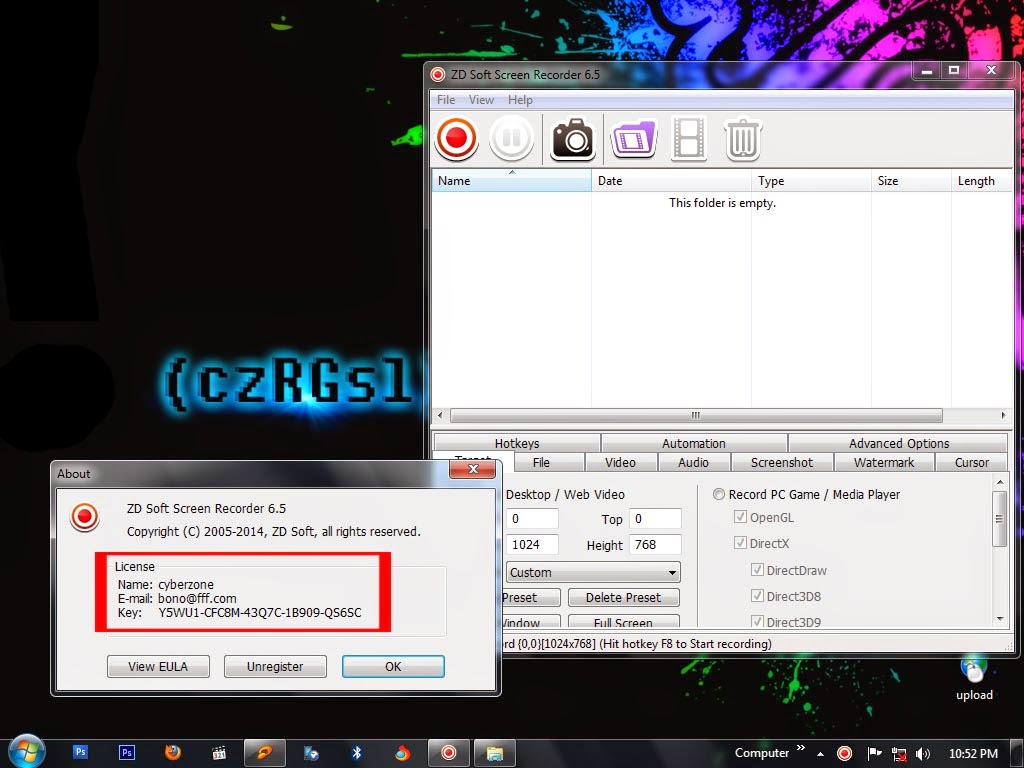
Task: Sort the file list by Type column
Action: tap(811, 181)
